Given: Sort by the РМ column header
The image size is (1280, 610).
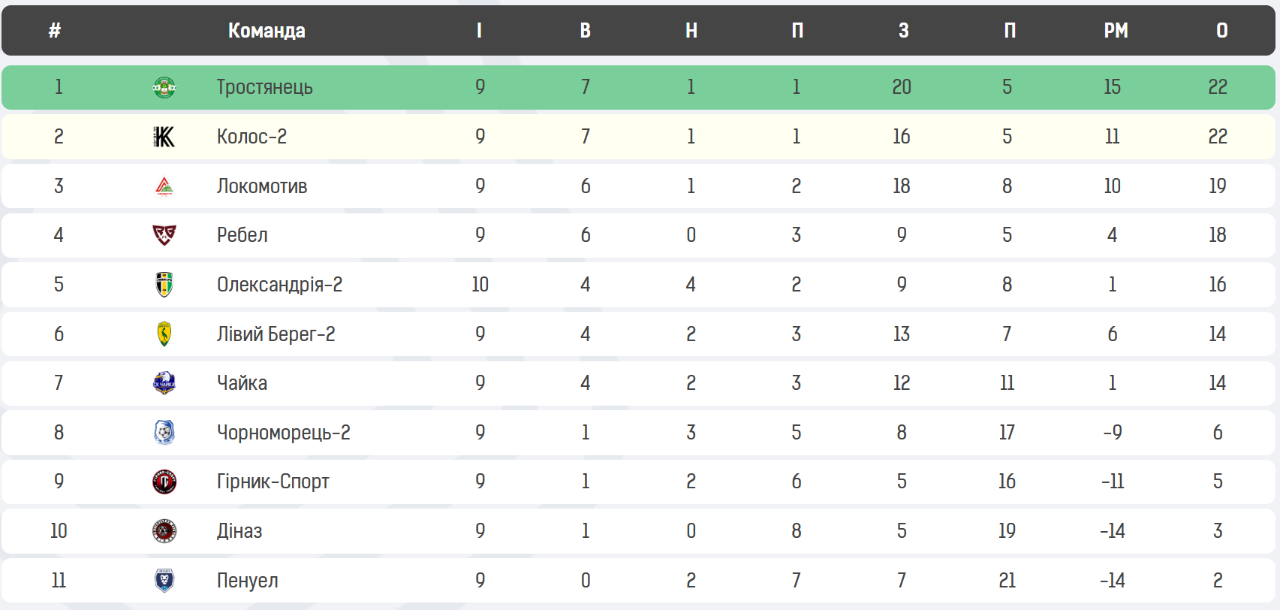Looking at the screenshot, I should coord(1116,31).
